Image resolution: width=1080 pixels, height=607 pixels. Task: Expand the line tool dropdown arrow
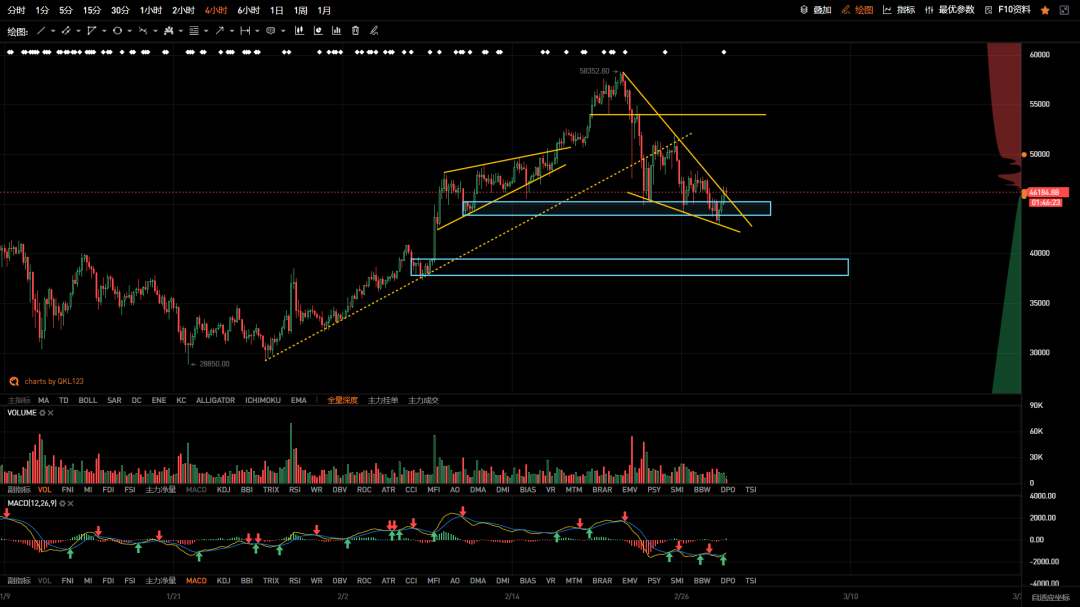click(x=53, y=31)
